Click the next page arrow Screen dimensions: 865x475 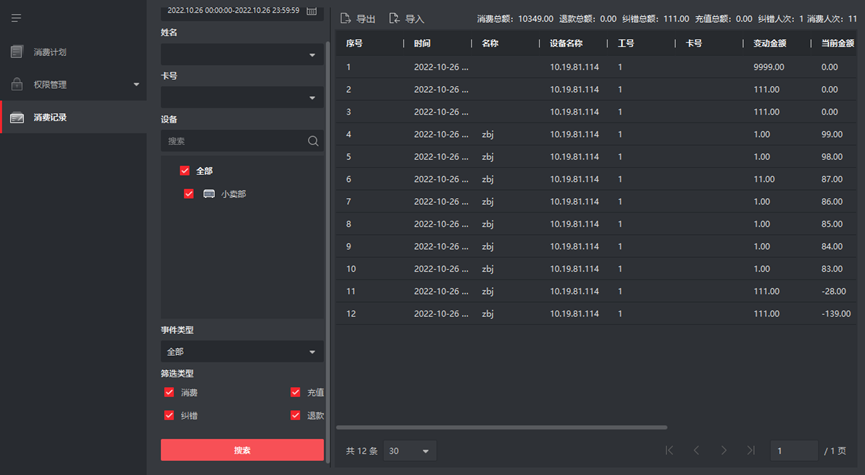723,451
